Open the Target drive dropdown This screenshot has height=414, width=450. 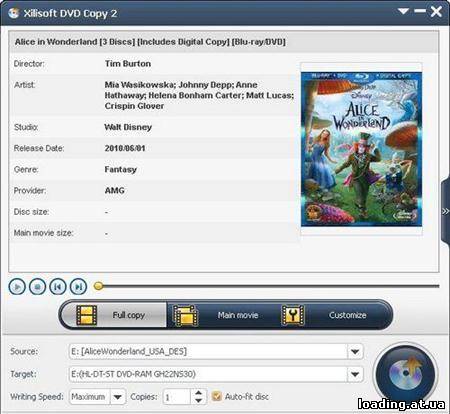tap(355, 374)
